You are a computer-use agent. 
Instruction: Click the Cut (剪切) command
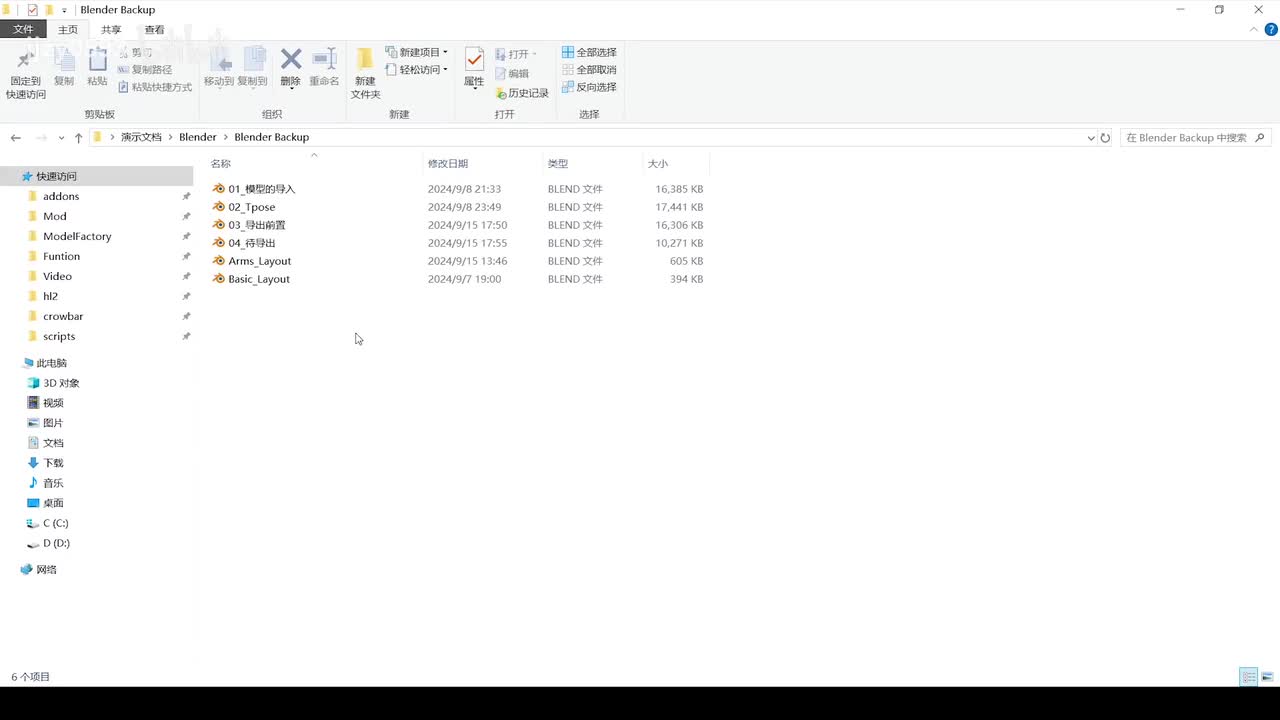point(135,52)
